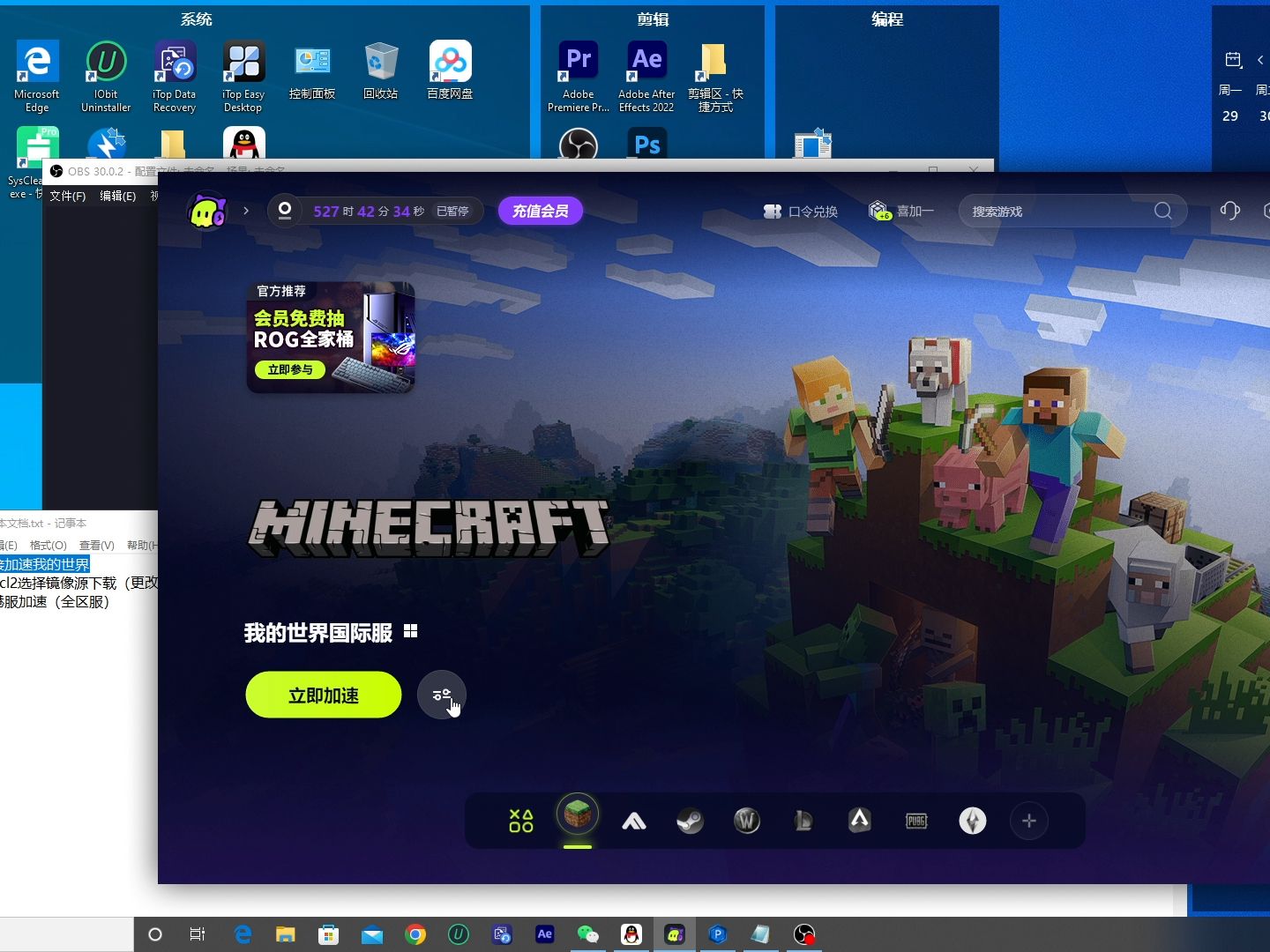
Task: Click 立即参与 on the promo banner
Action: [290, 369]
